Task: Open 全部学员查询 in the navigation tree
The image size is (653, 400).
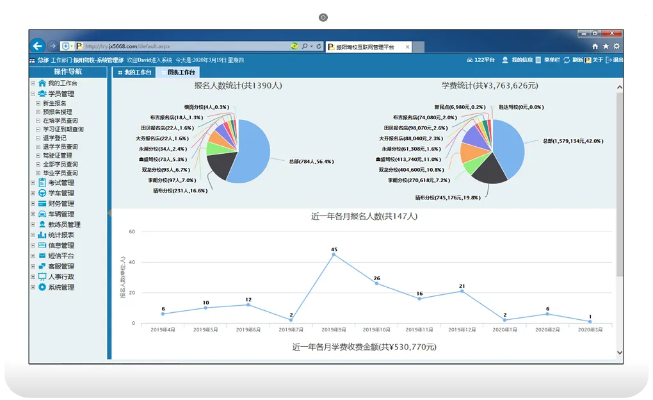Action: coord(60,164)
